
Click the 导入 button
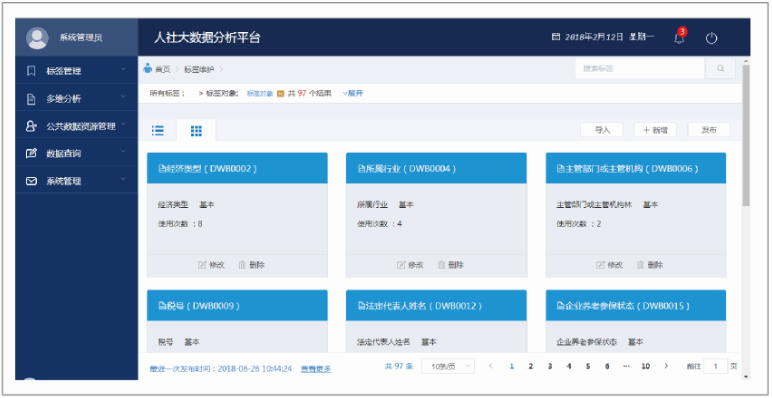coord(602,130)
